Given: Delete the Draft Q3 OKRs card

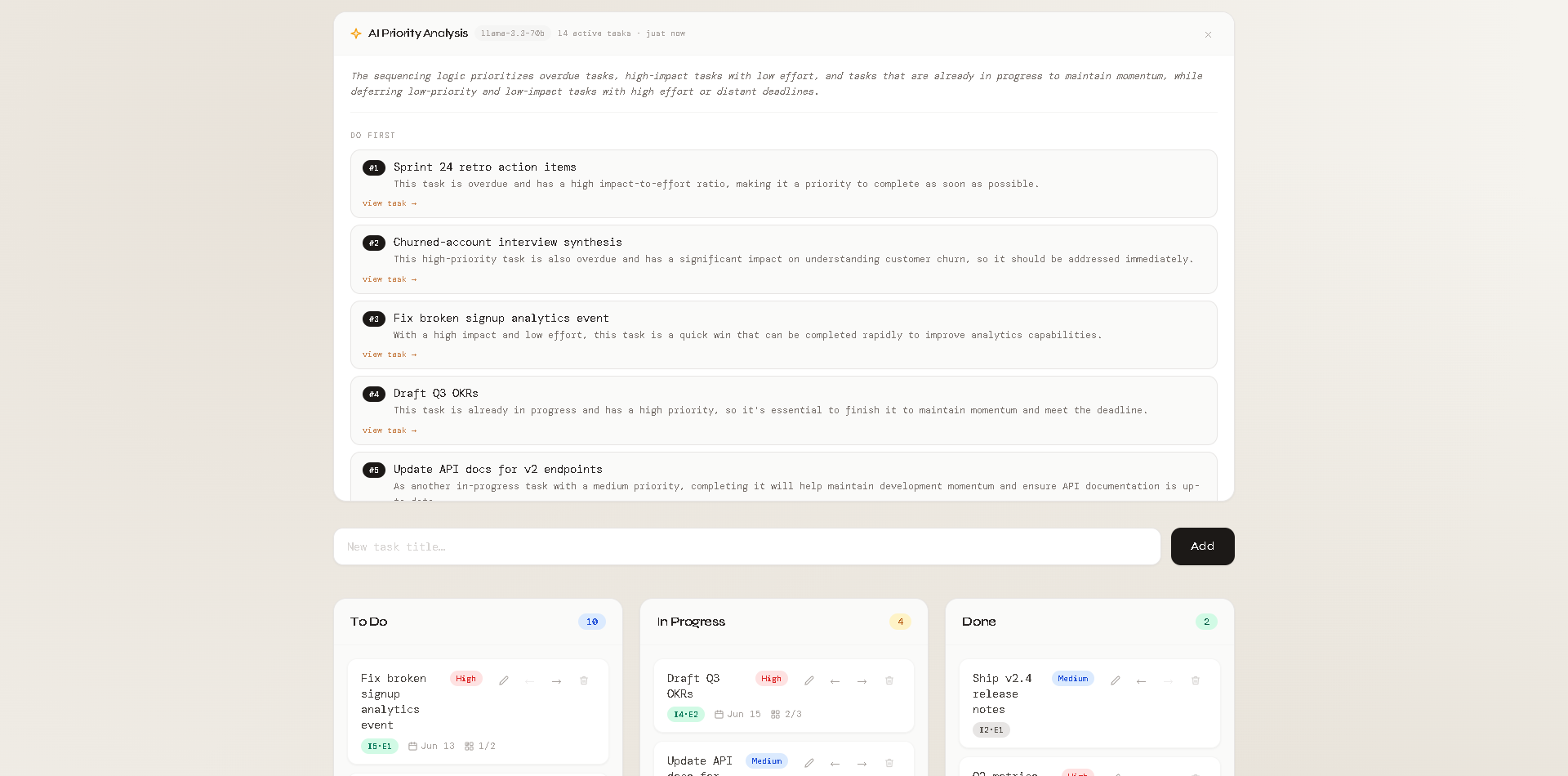Looking at the screenshot, I should (x=889, y=680).
